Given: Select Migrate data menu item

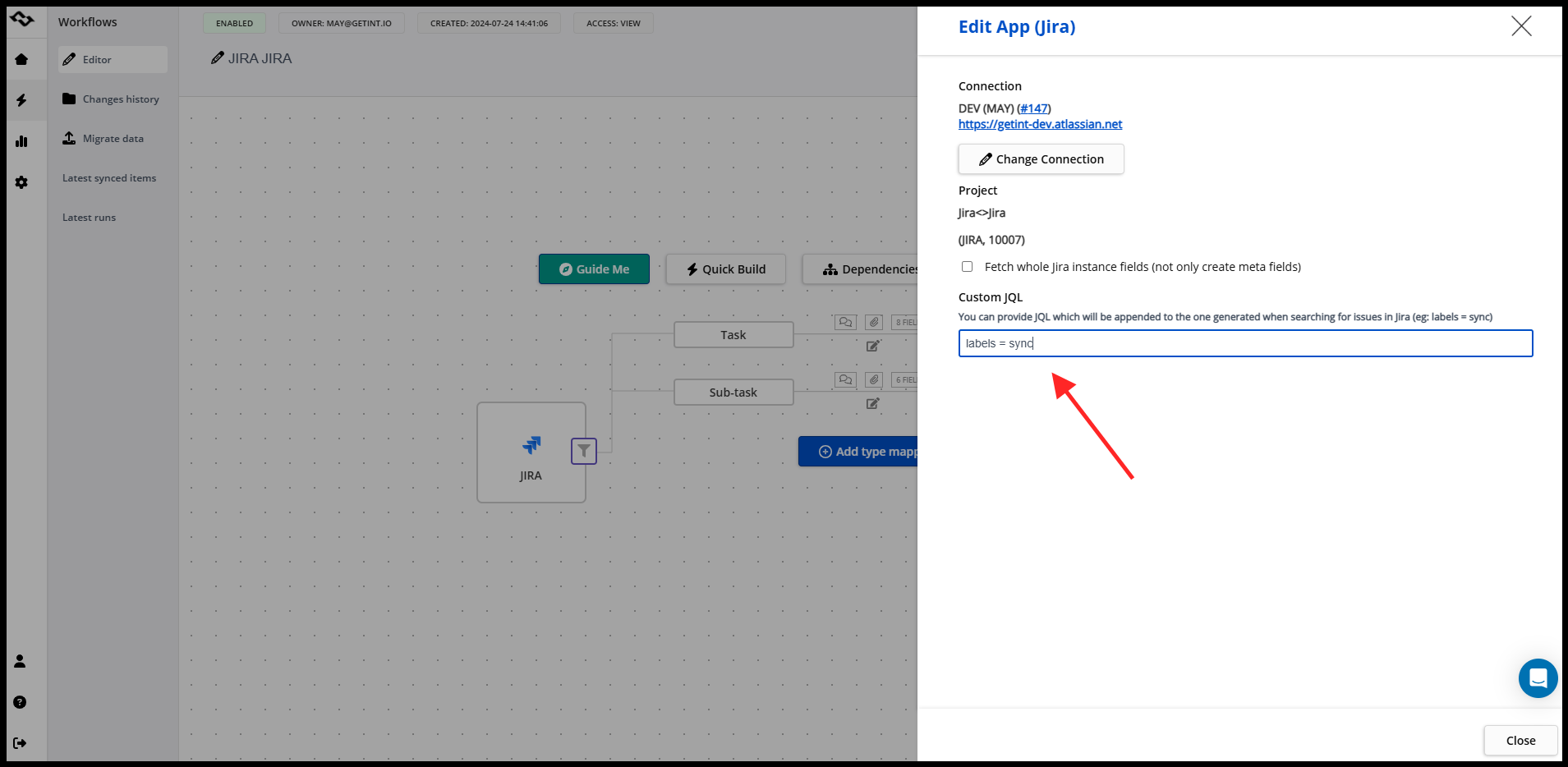Looking at the screenshot, I should click(113, 139).
